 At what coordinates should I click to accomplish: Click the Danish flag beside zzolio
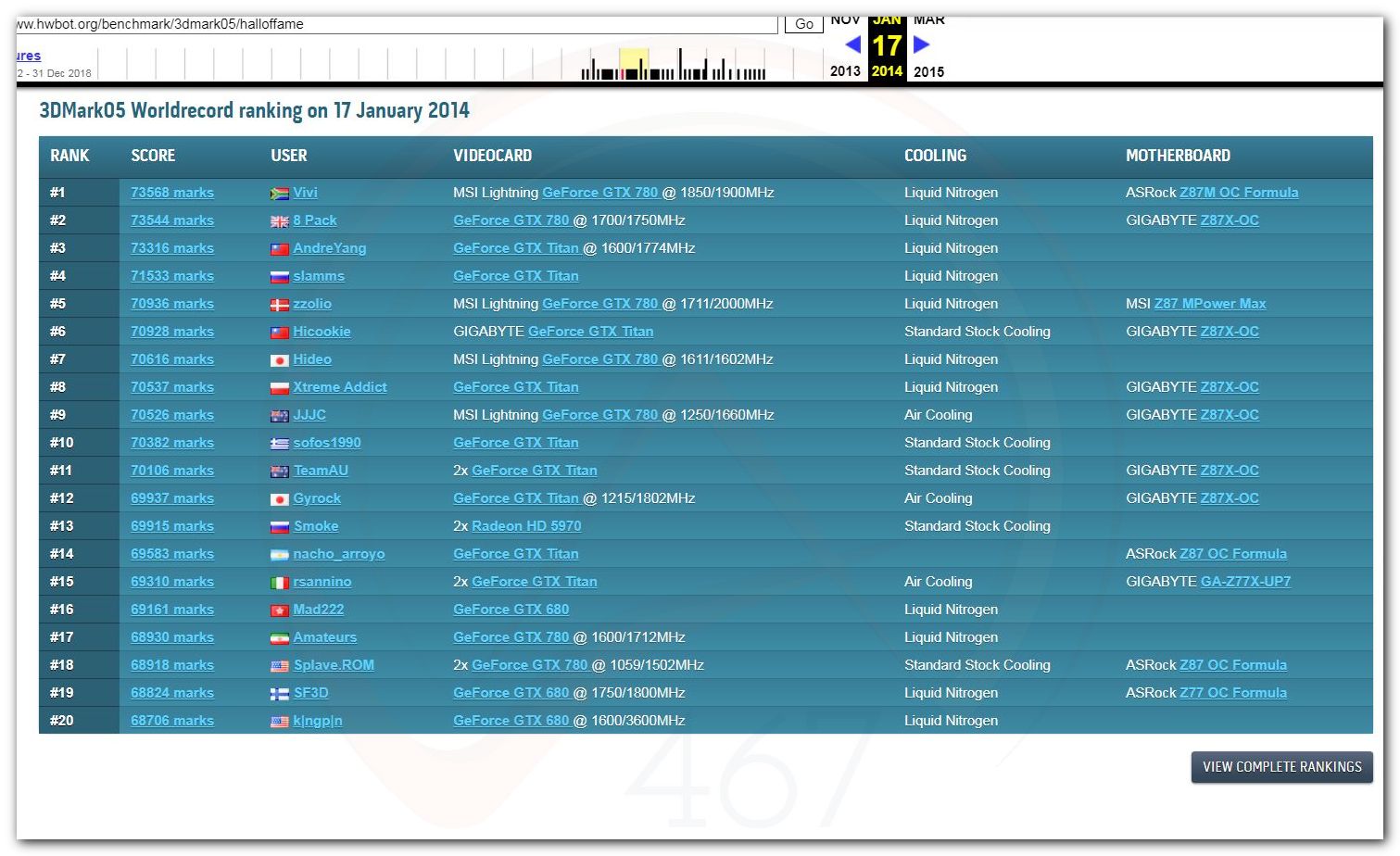pyautogui.click(x=279, y=305)
